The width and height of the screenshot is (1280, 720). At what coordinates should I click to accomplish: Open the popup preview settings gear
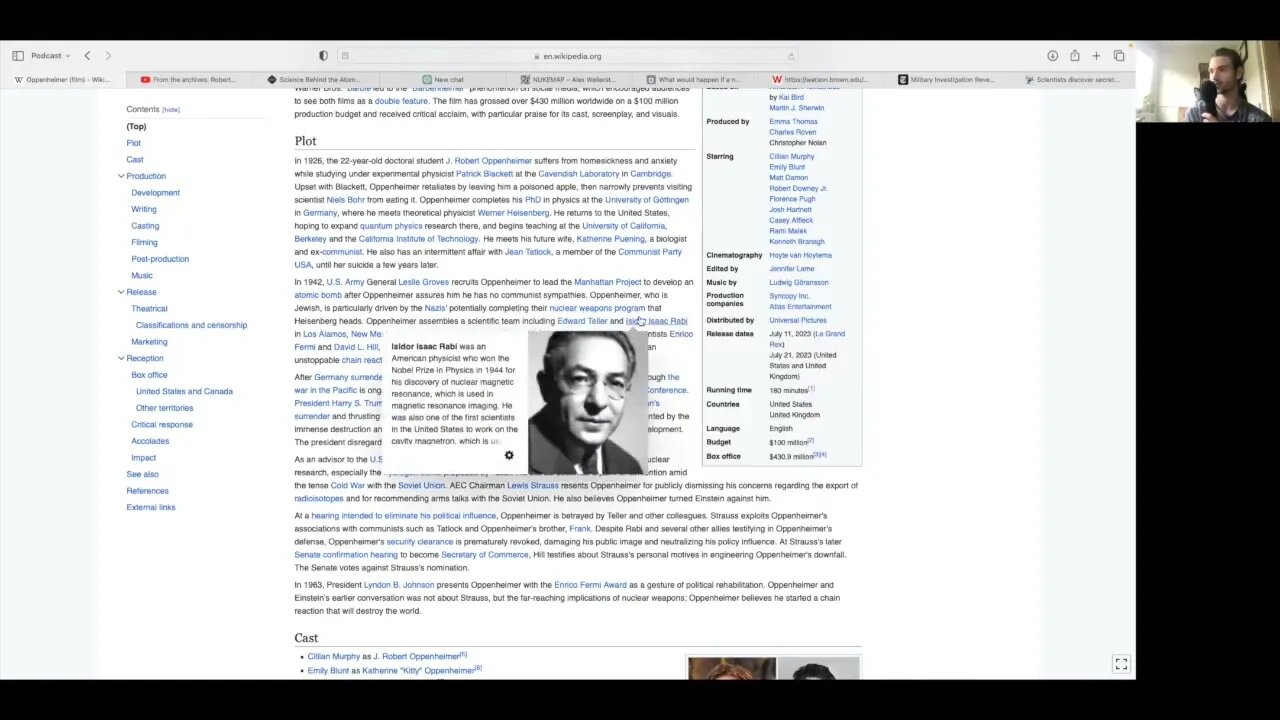pyautogui.click(x=509, y=456)
